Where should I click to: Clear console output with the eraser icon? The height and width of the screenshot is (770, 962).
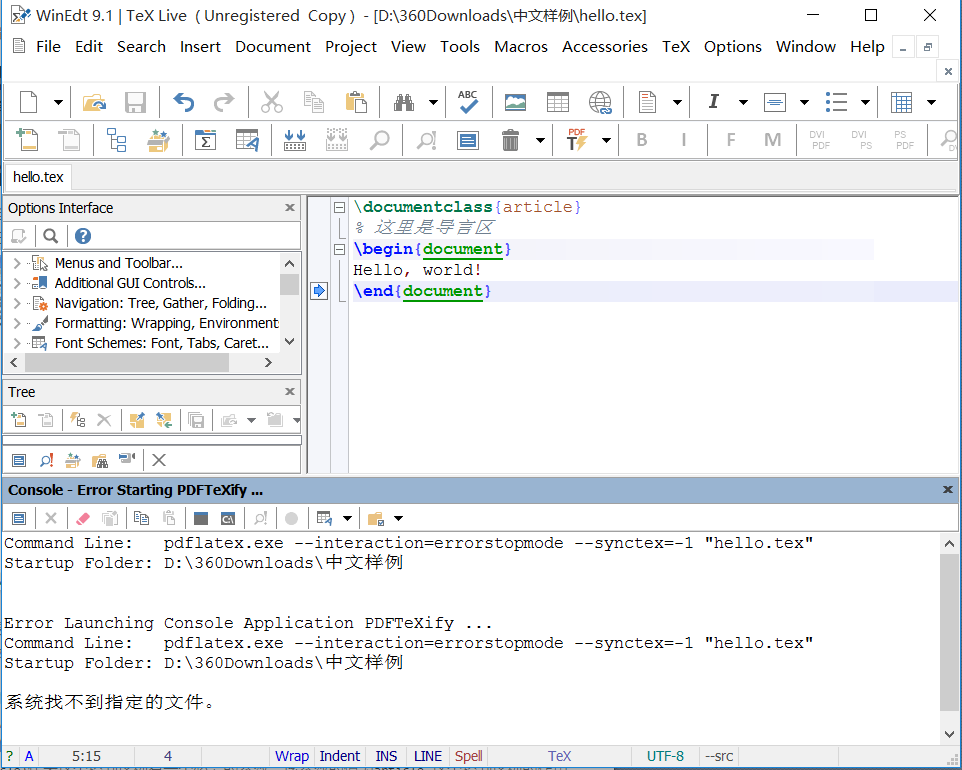point(82,517)
